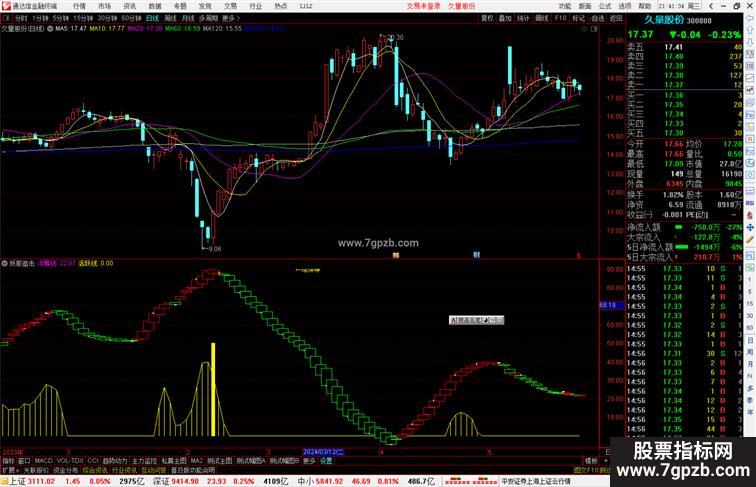756x487 pixels.
Task: Select the 私募主图 indicator tab
Action: point(174,461)
